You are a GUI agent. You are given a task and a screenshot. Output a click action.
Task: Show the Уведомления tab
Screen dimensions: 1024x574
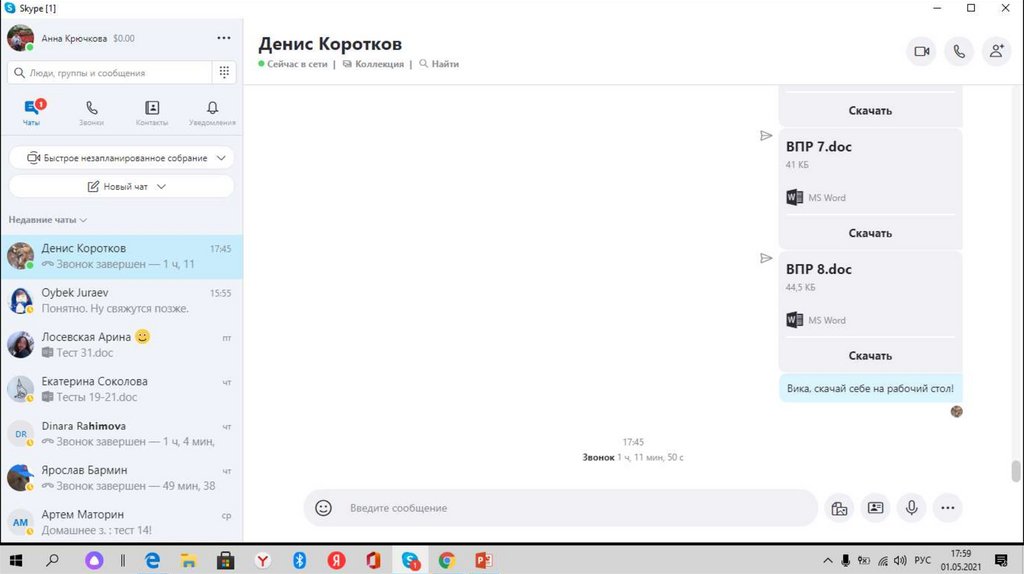pyautogui.click(x=212, y=113)
